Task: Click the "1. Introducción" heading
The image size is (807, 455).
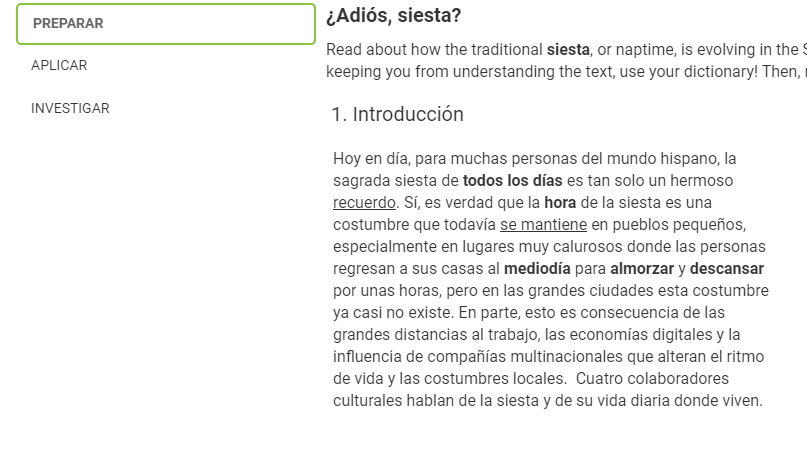Action: [398, 114]
